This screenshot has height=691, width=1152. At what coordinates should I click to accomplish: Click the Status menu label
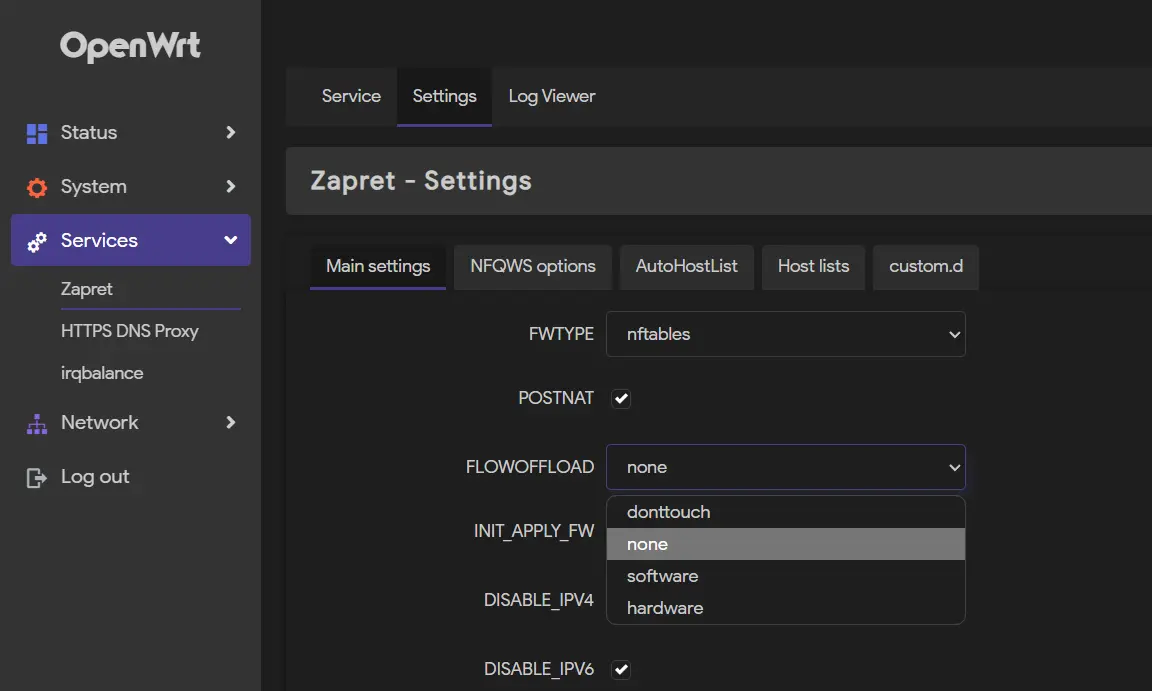pos(89,132)
